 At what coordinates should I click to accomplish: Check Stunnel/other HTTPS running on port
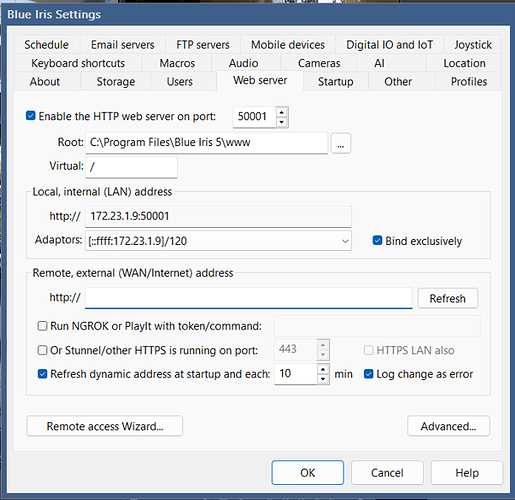42,350
